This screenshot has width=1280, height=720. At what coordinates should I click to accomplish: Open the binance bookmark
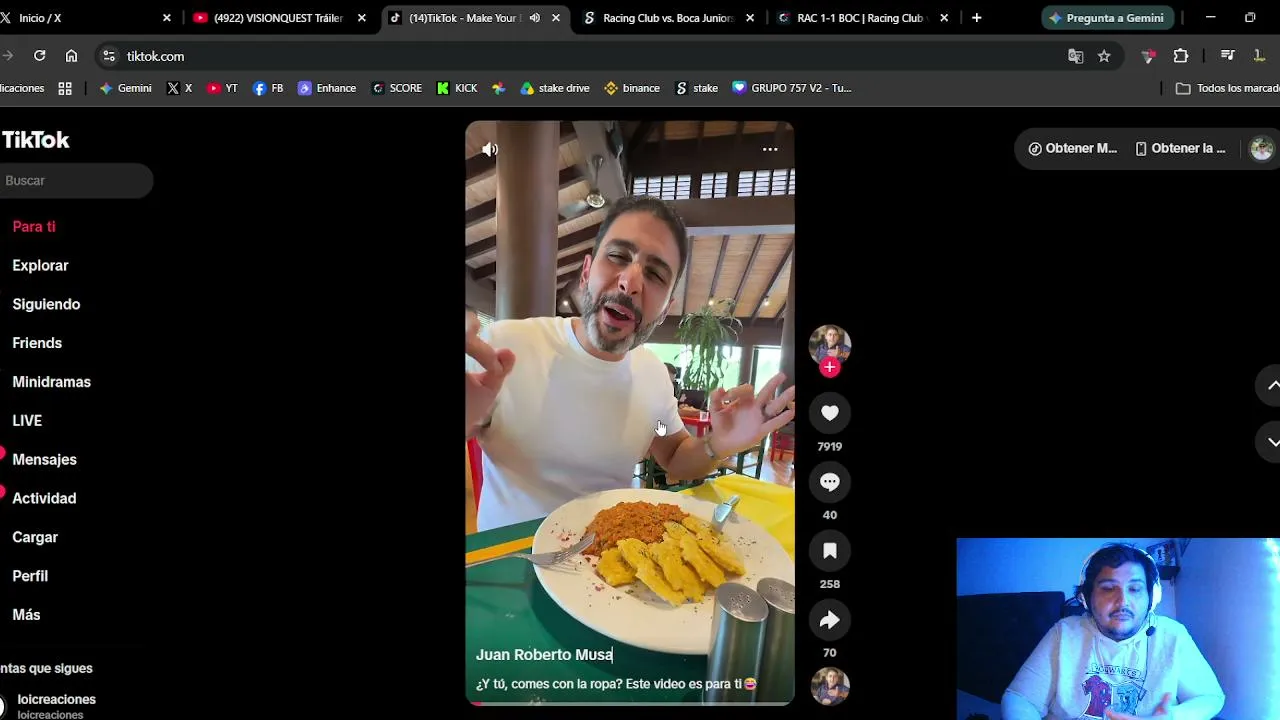(x=632, y=88)
